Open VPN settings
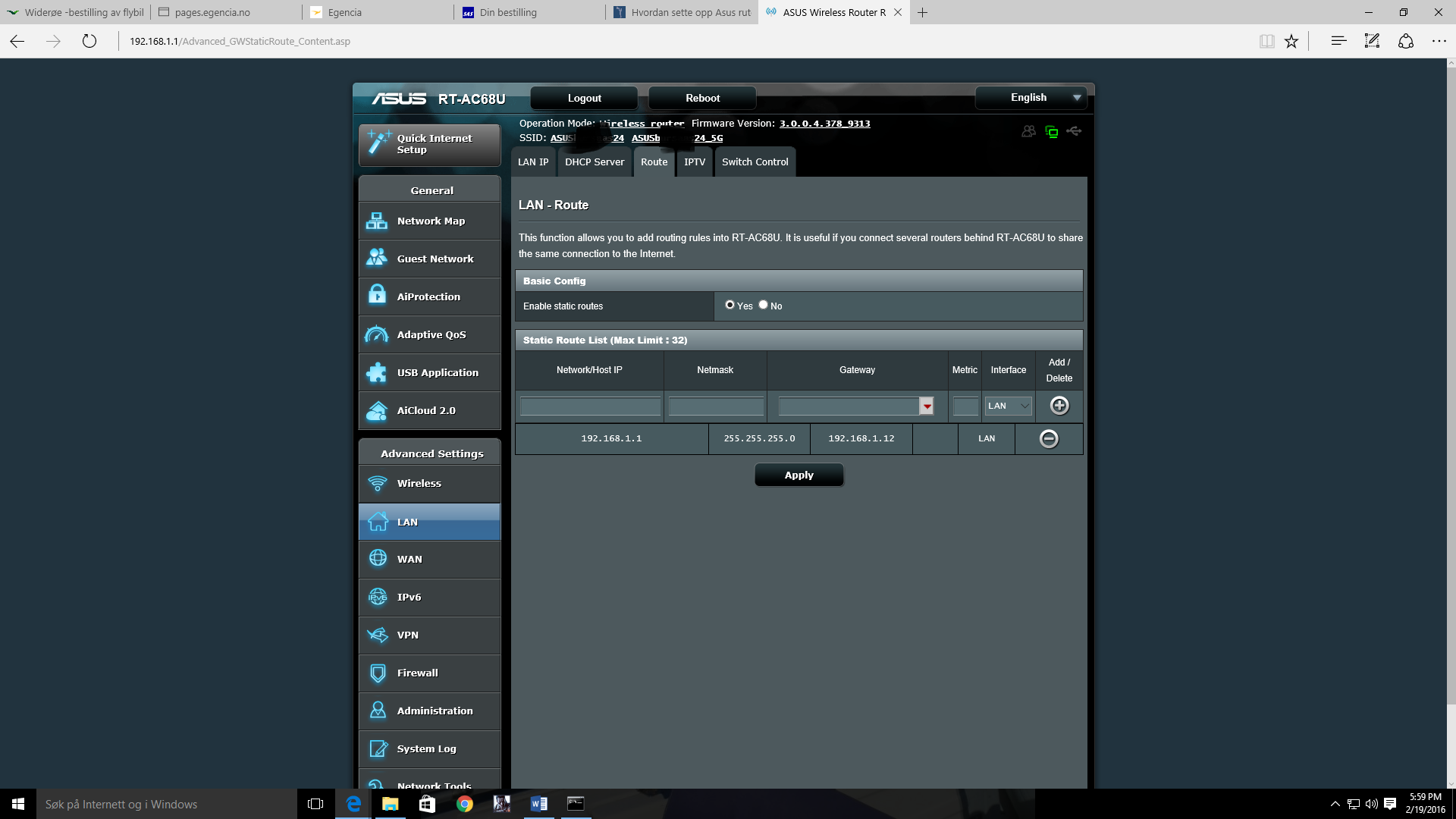 [429, 635]
